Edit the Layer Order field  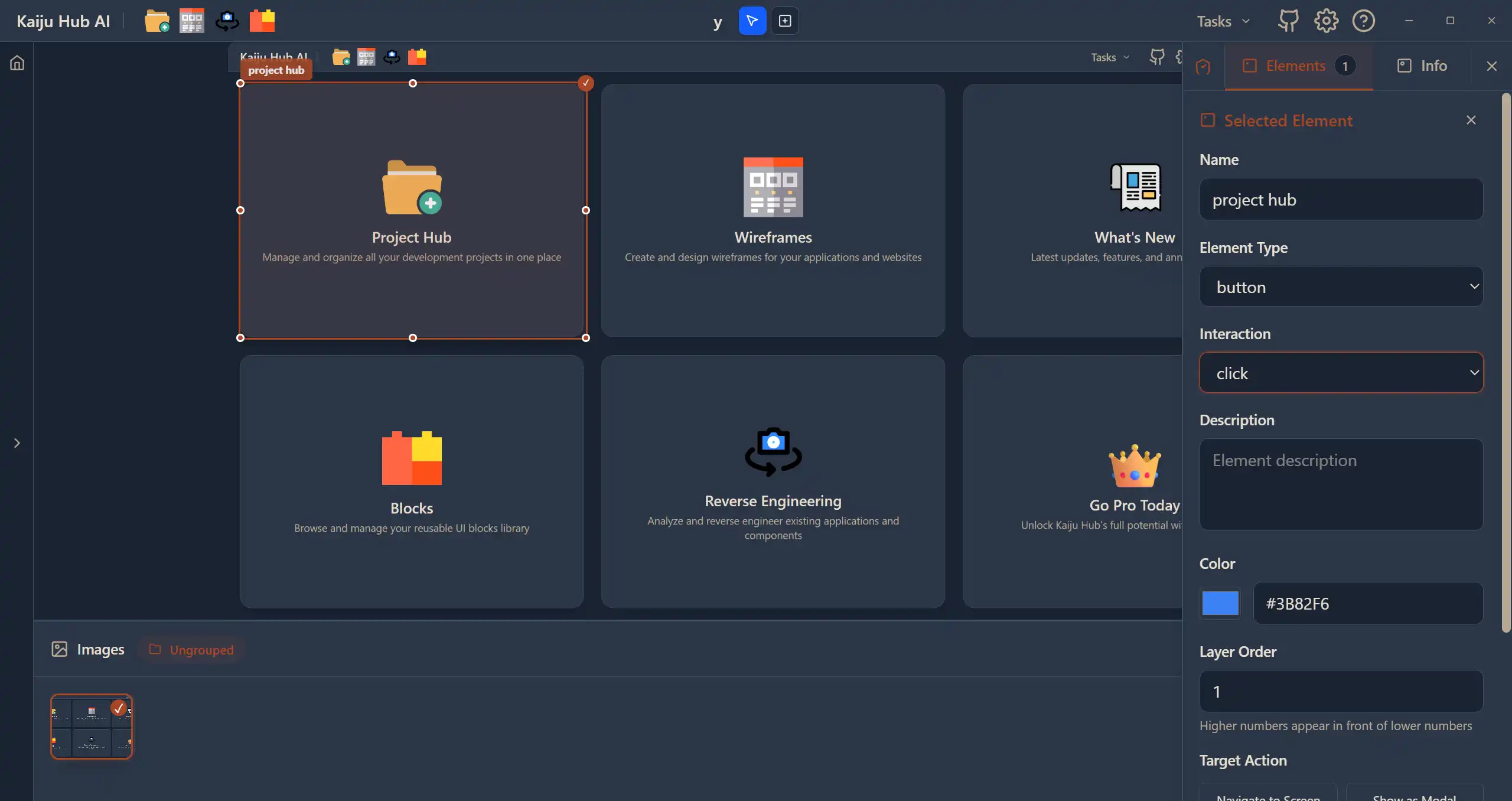[x=1341, y=691]
